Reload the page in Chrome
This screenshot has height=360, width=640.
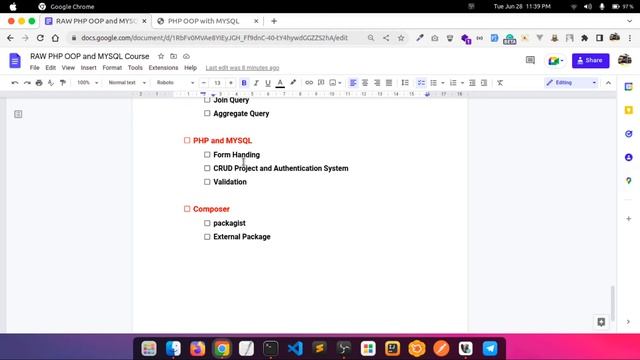[x=40, y=38]
